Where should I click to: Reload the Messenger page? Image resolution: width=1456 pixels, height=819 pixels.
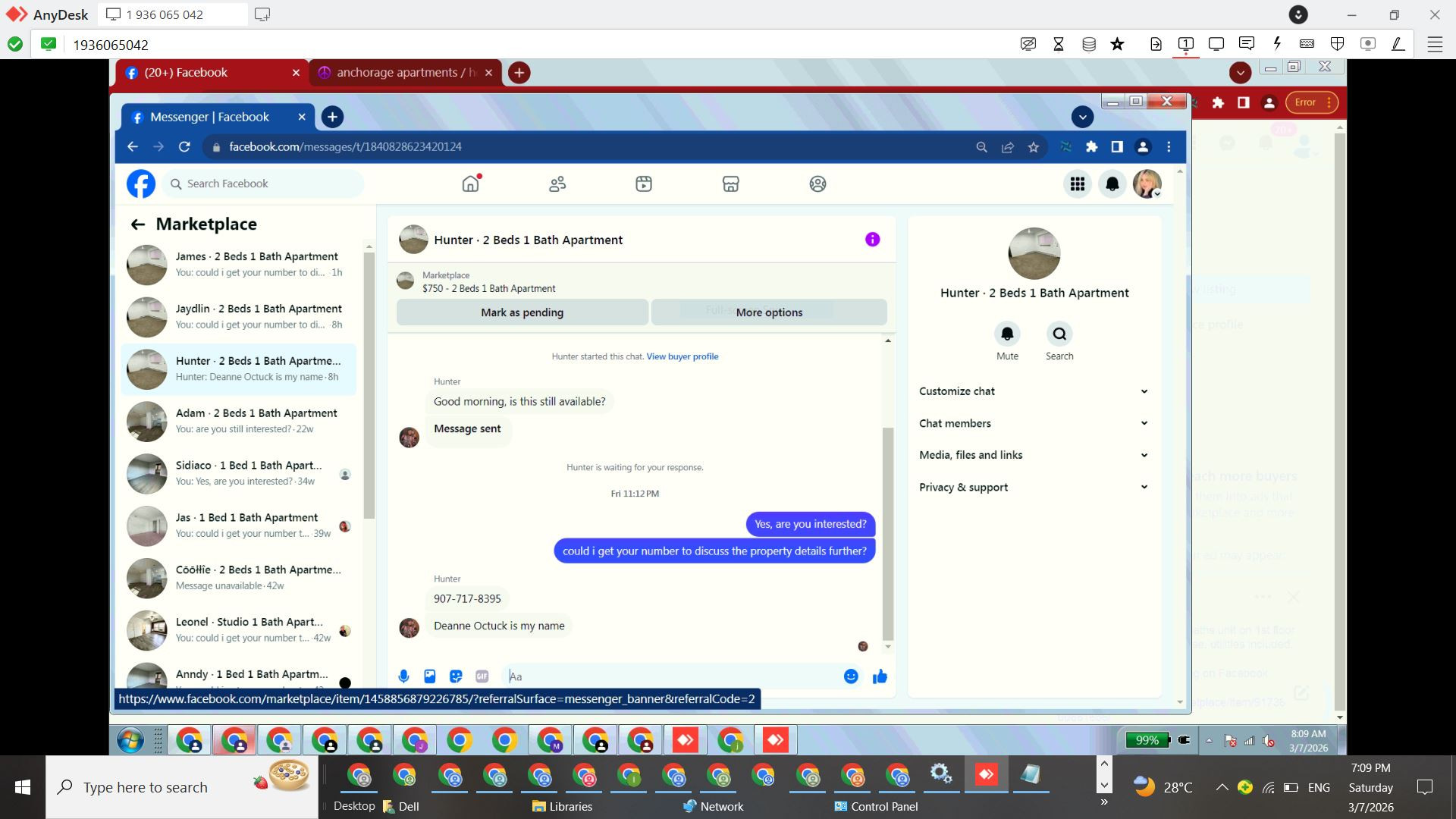[x=184, y=147]
